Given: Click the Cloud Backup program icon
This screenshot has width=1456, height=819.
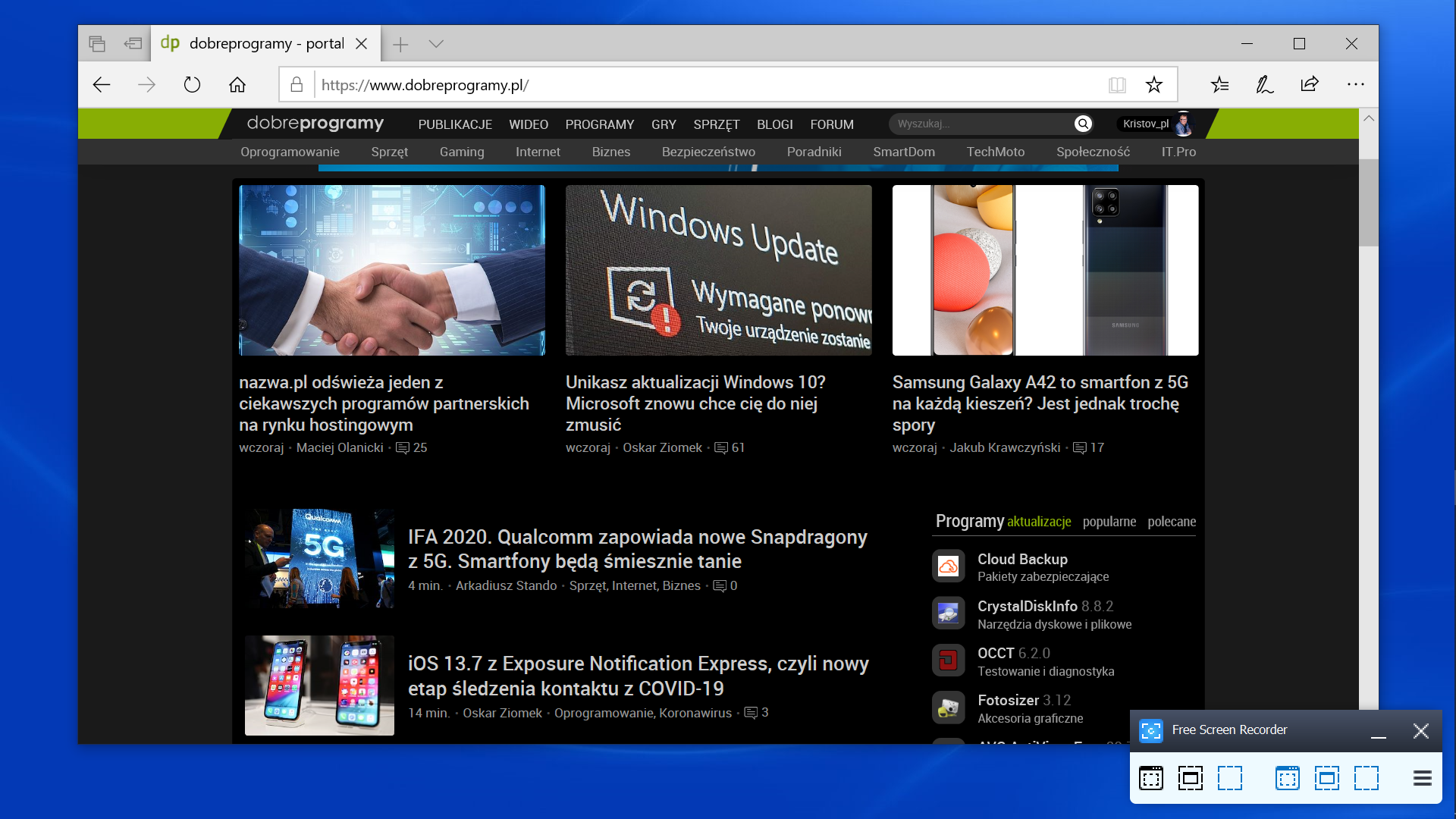Looking at the screenshot, I should click(948, 566).
